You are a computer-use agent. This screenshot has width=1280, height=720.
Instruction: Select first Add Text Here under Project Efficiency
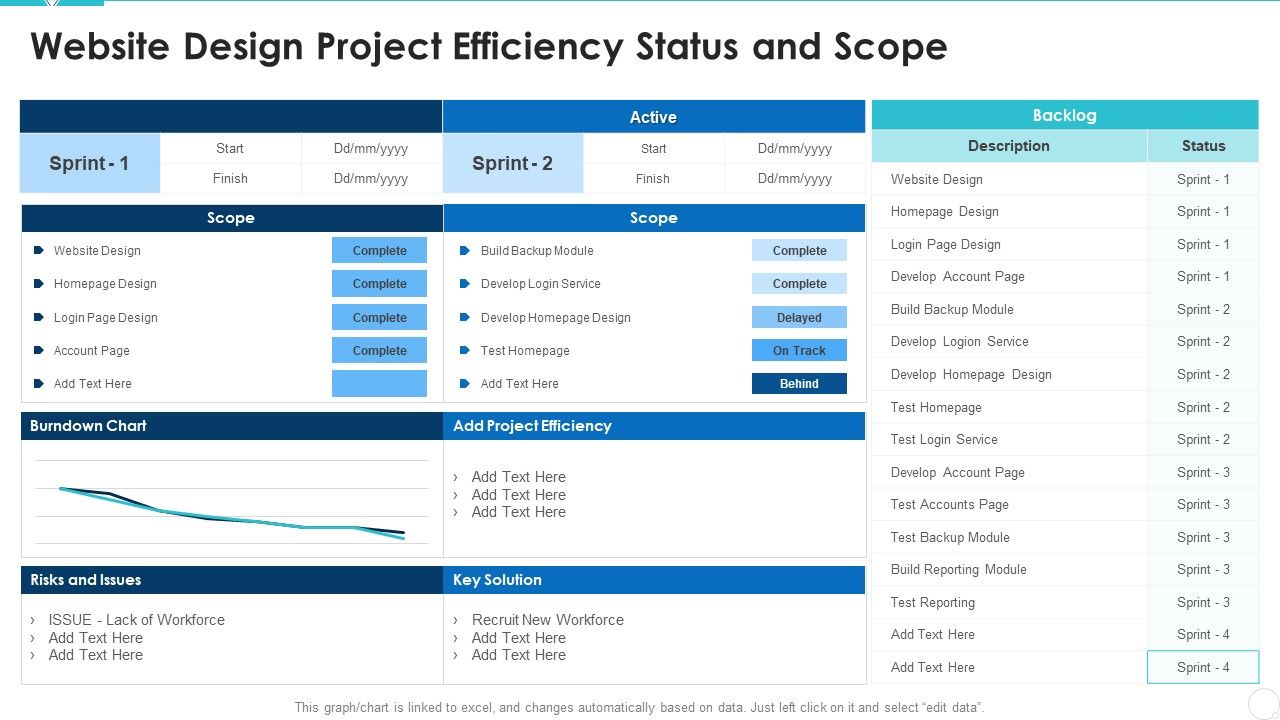[518, 477]
